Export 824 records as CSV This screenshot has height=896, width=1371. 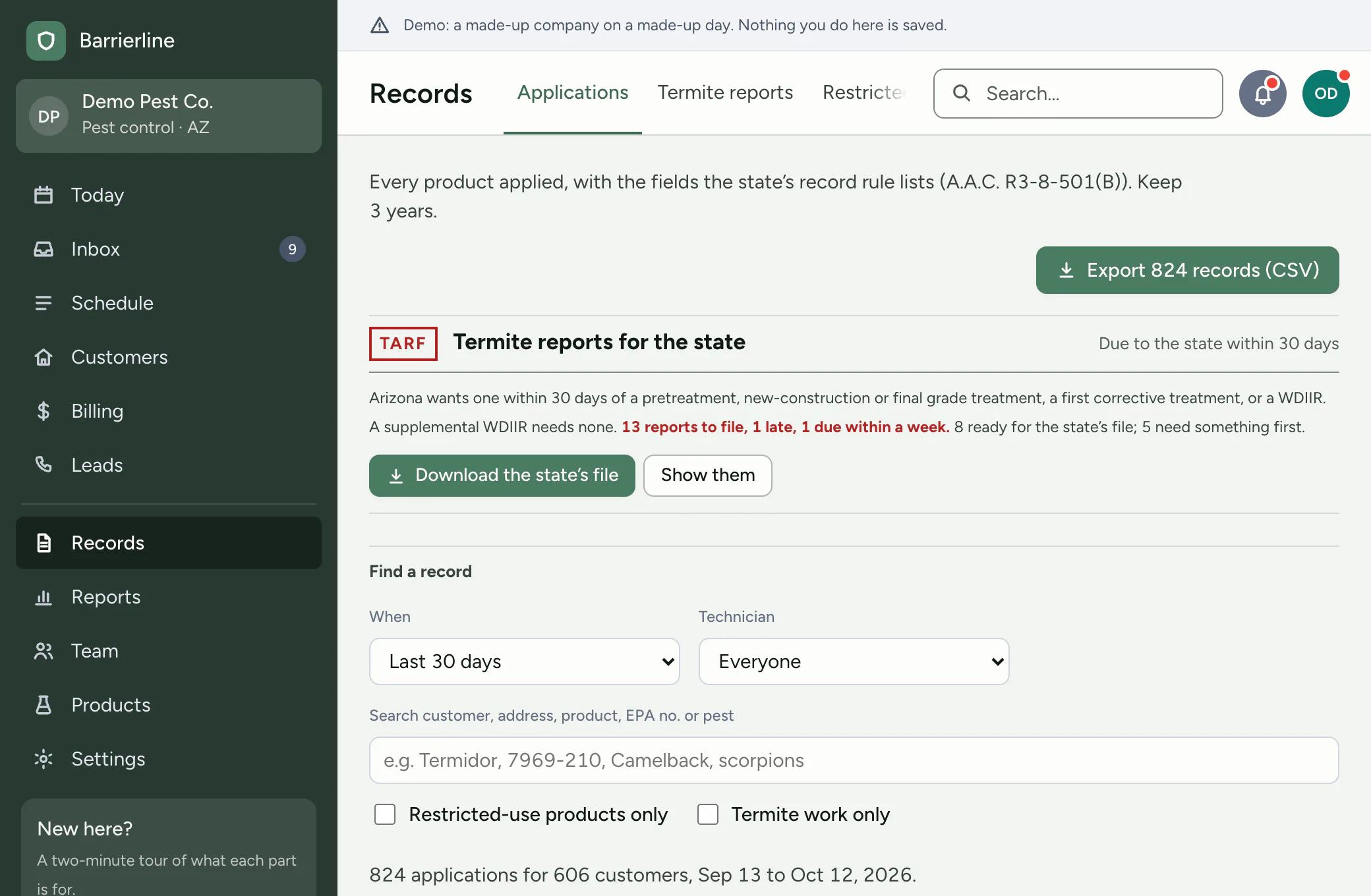(1188, 270)
